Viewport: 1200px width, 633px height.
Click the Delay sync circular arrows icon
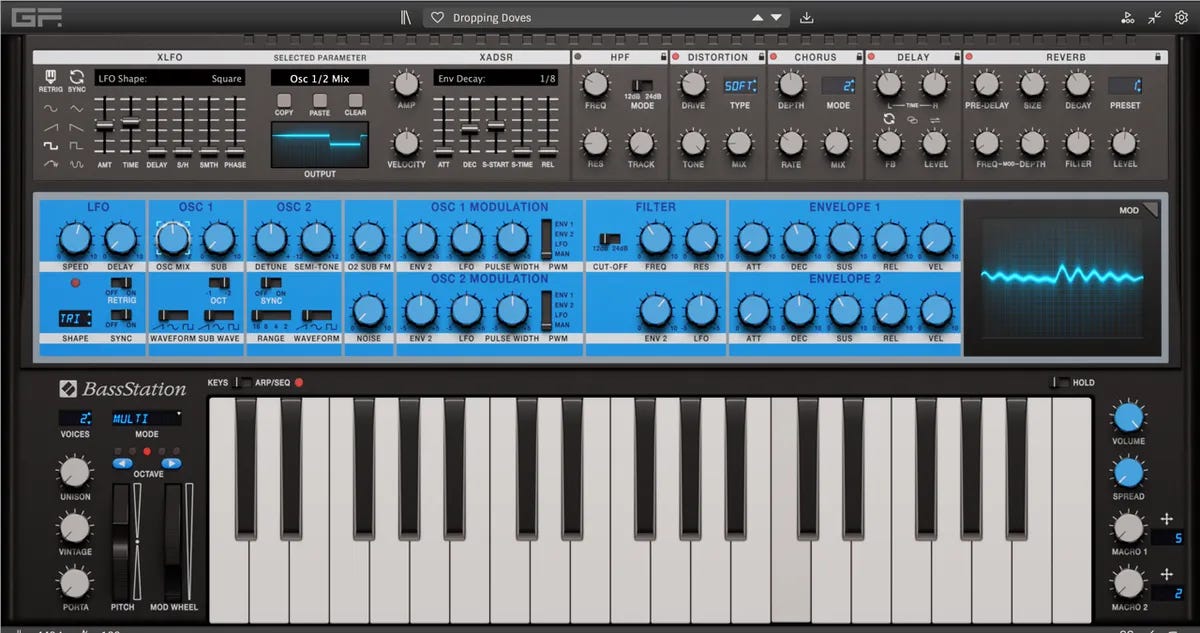coord(889,119)
